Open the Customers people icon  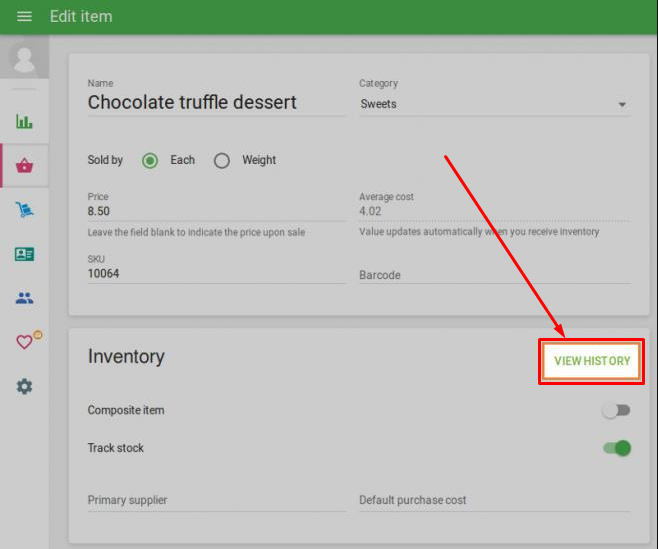(24, 298)
